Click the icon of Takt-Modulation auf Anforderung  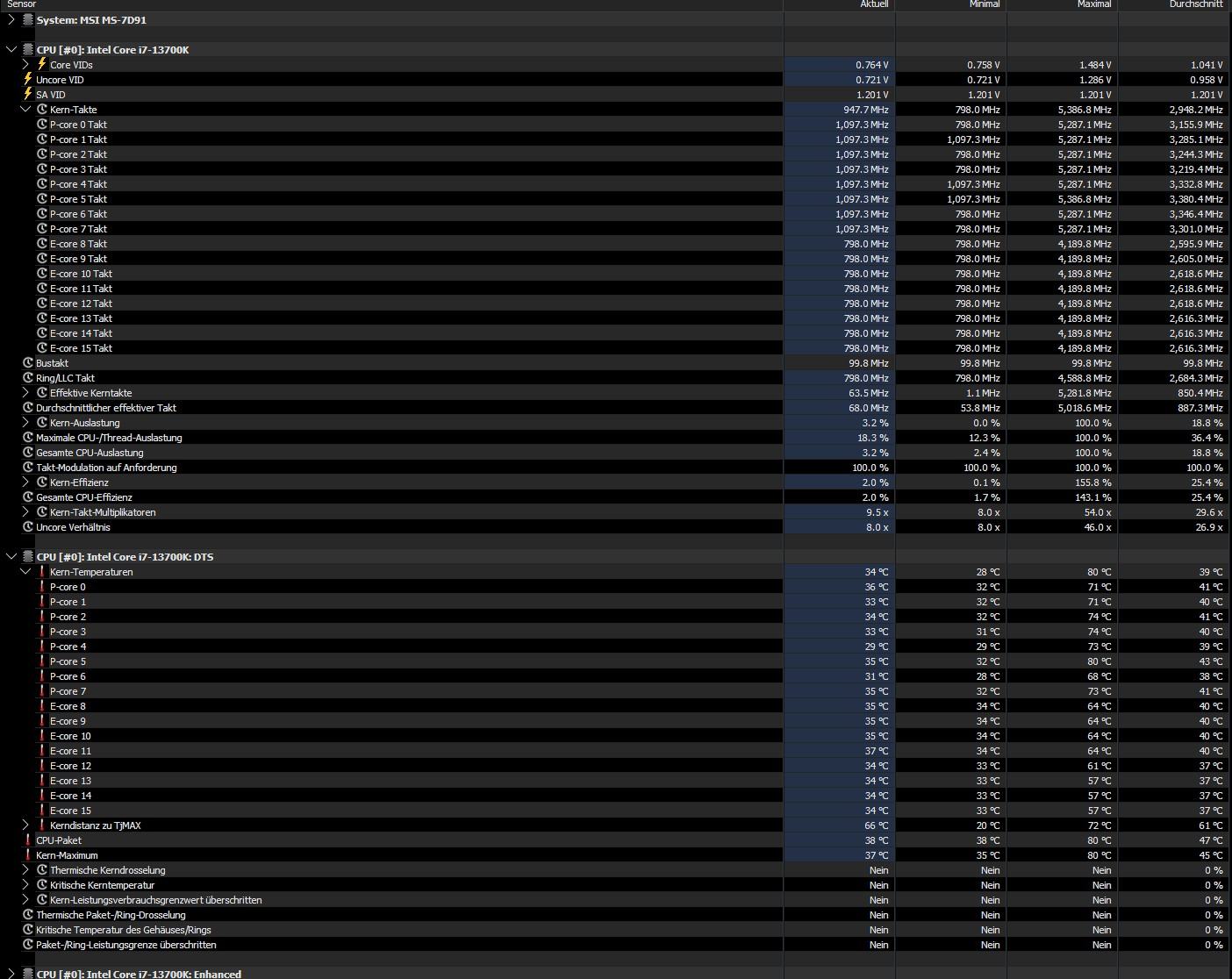pyautogui.click(x=28, y=468)
